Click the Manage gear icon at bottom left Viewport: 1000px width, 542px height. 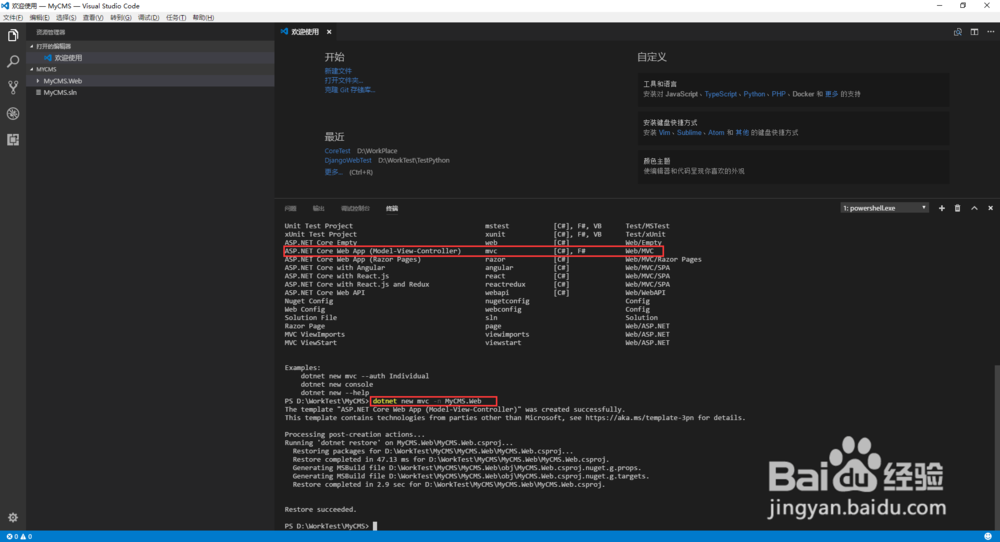[13, 518]
